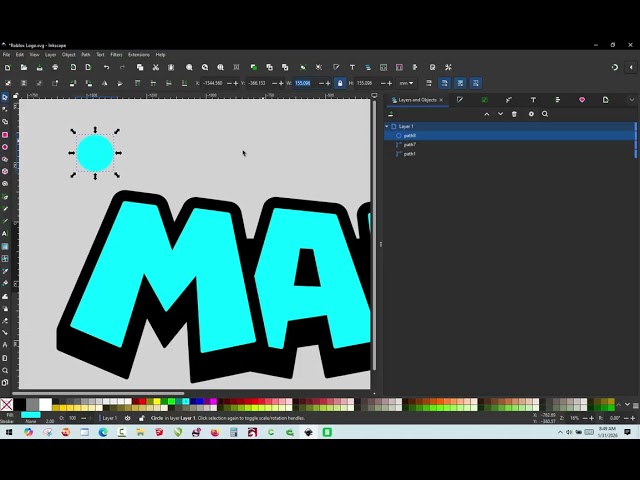
Task: Toggle the first highlighted transform option button
Action: 444,83
